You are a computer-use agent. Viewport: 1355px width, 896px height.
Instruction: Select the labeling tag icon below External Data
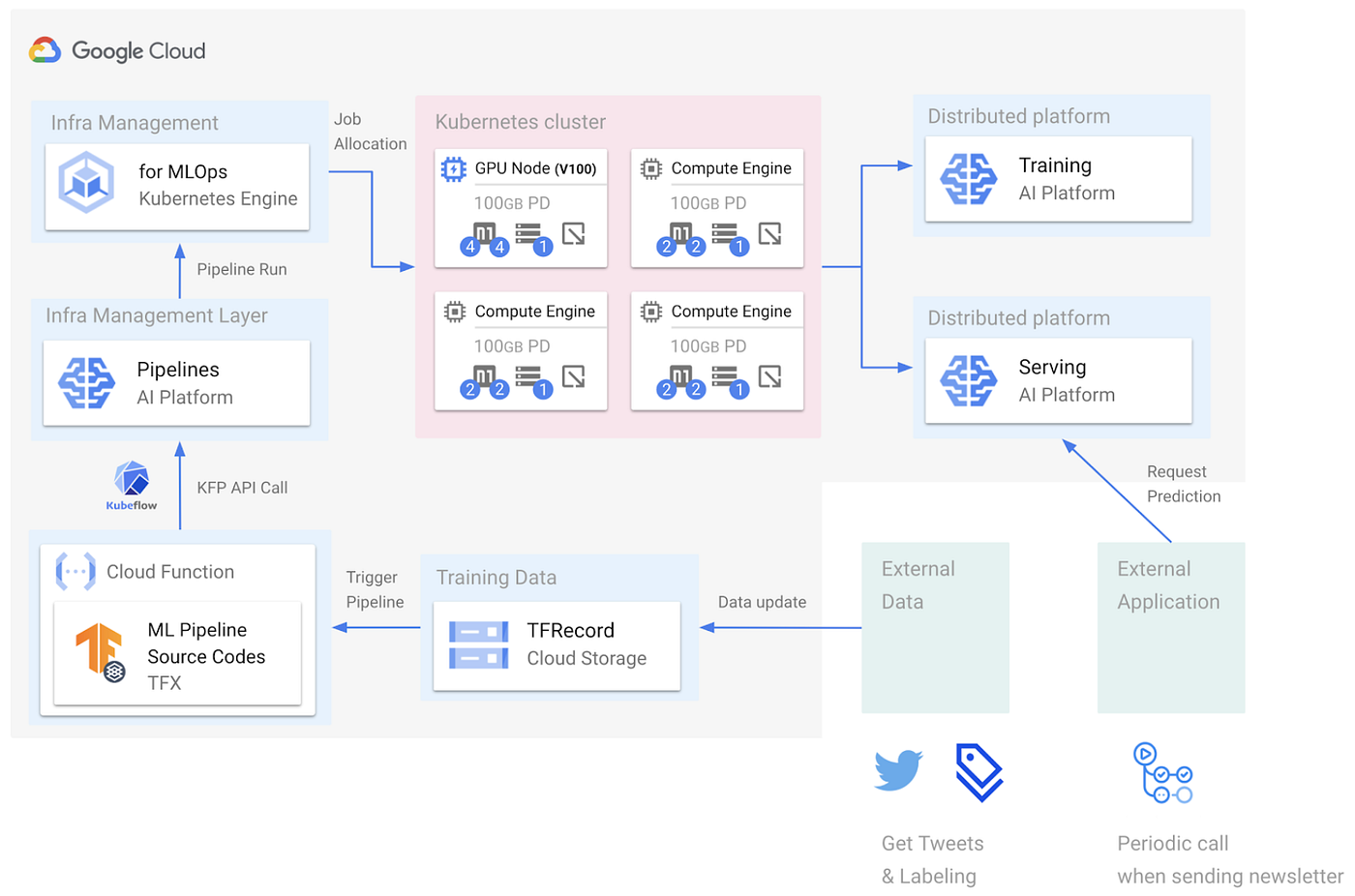click(980, 770)
